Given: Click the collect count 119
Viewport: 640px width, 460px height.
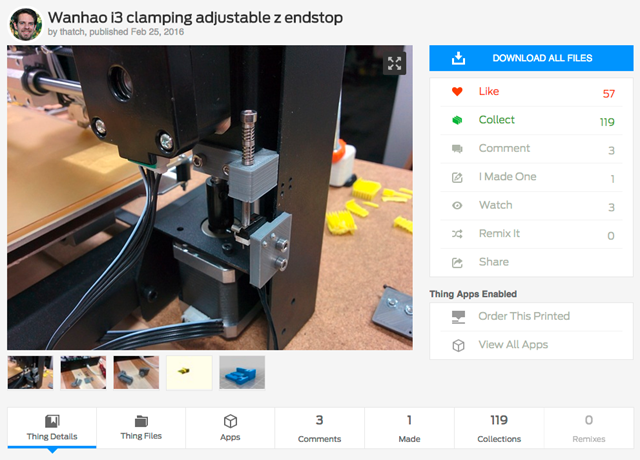Looking at the screenshot, I should (607, 122).
